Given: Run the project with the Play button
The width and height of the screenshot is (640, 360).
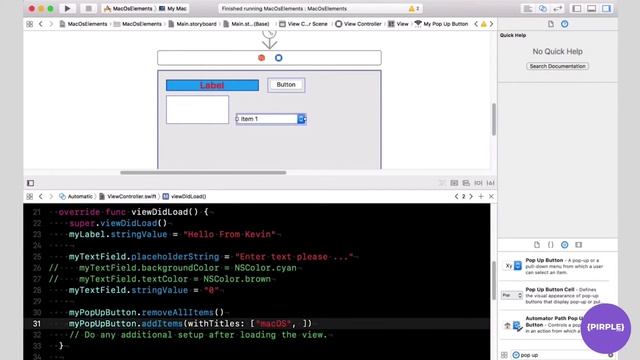Looking at the screenshot, I should (67, 9).
